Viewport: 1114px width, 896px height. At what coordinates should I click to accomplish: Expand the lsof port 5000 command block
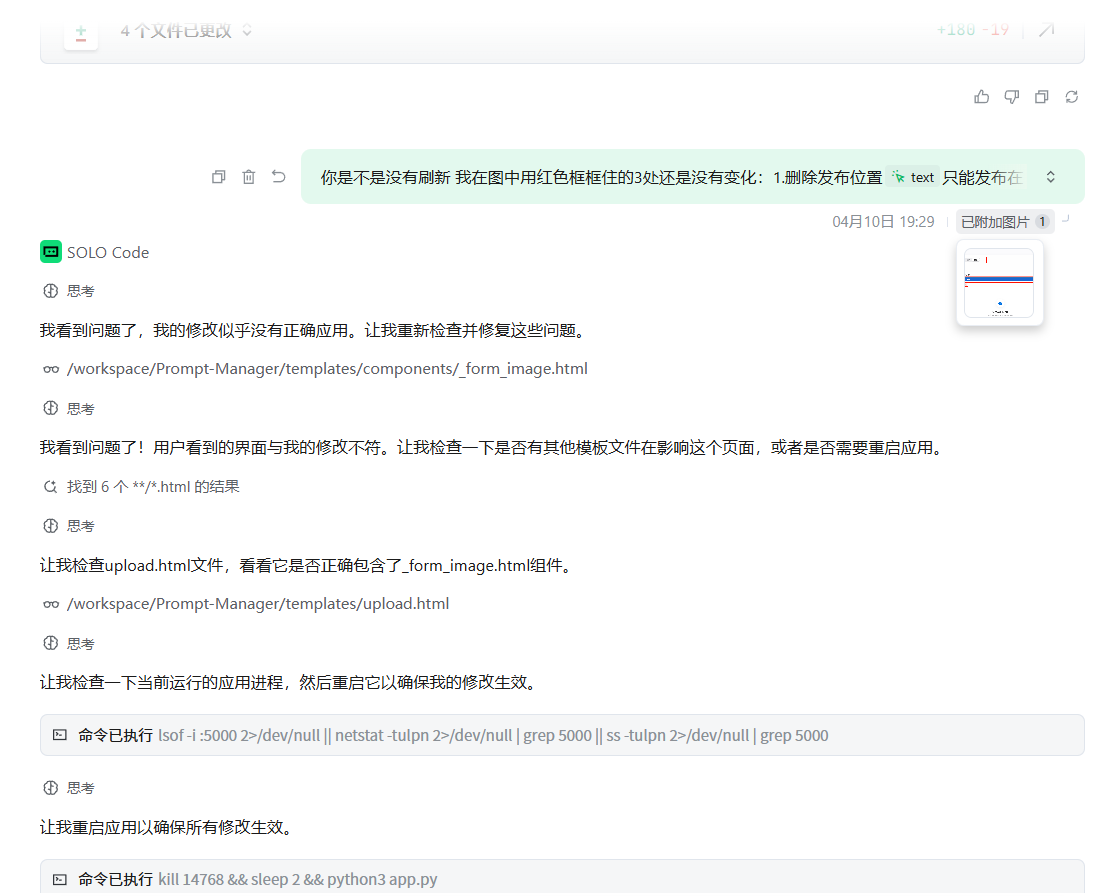tap(561, 736)
